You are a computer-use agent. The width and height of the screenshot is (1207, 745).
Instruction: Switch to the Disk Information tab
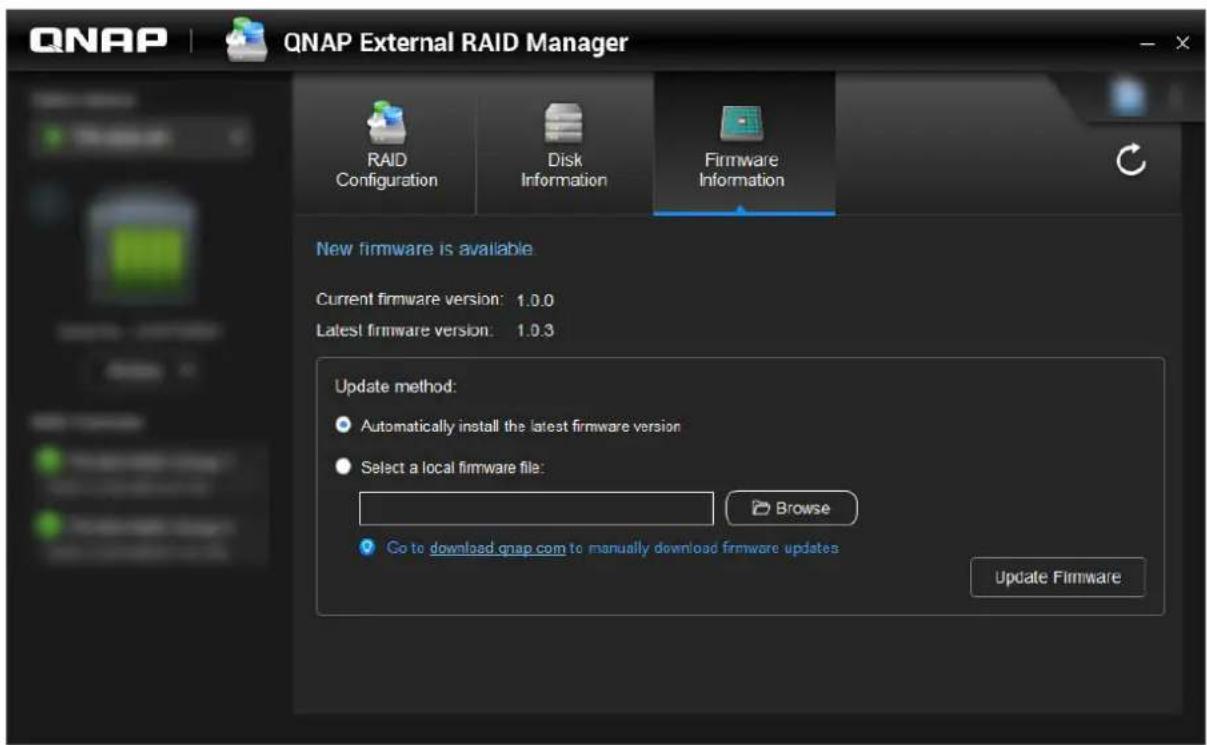[565, 145]
